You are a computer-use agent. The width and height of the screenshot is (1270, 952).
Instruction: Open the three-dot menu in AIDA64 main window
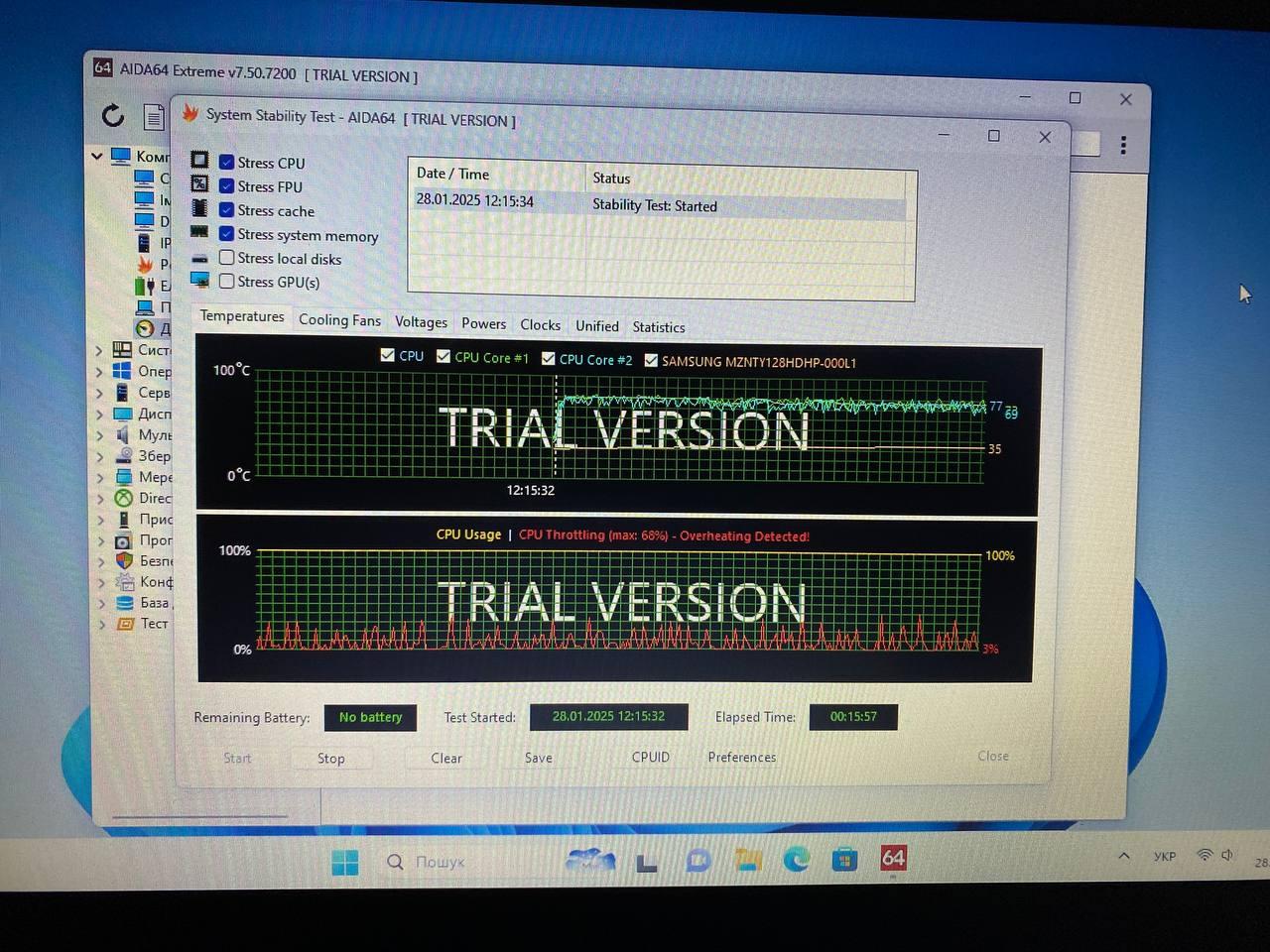pos(1123,145)
